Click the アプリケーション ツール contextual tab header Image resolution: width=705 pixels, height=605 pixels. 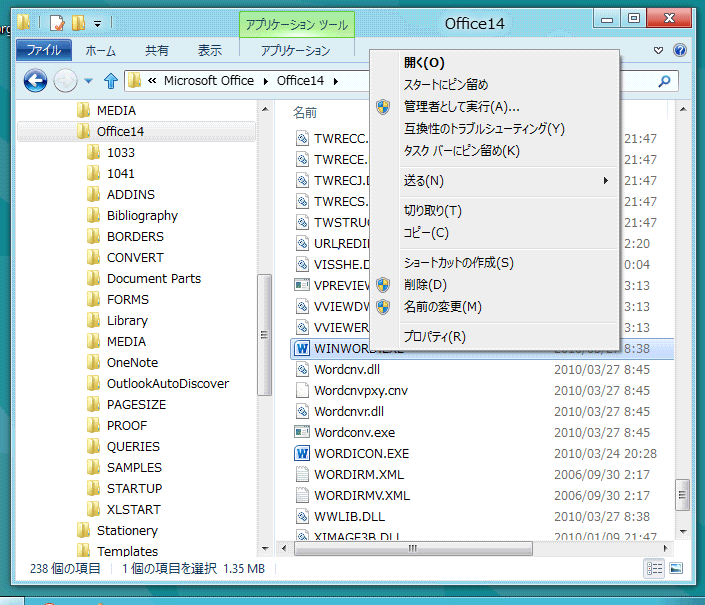(297, 25)
